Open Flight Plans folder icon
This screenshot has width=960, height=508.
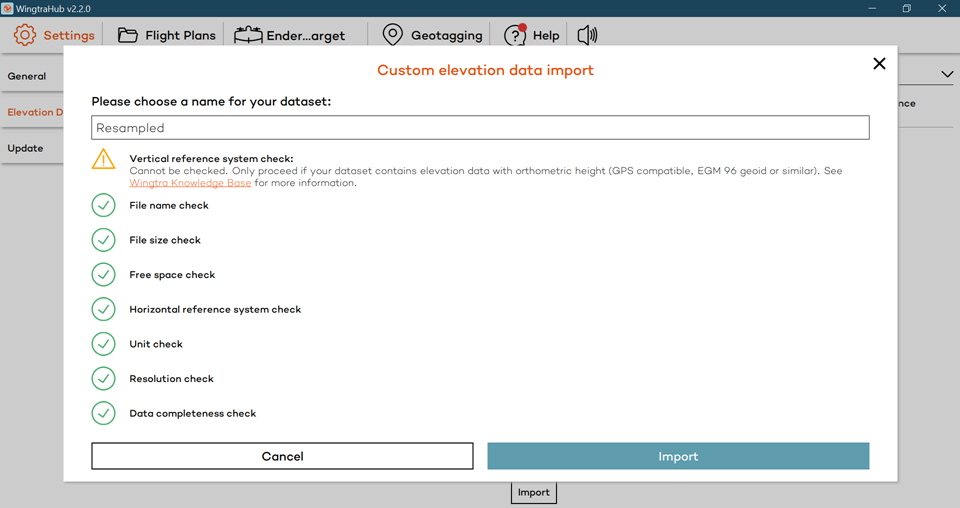(128, 35)
